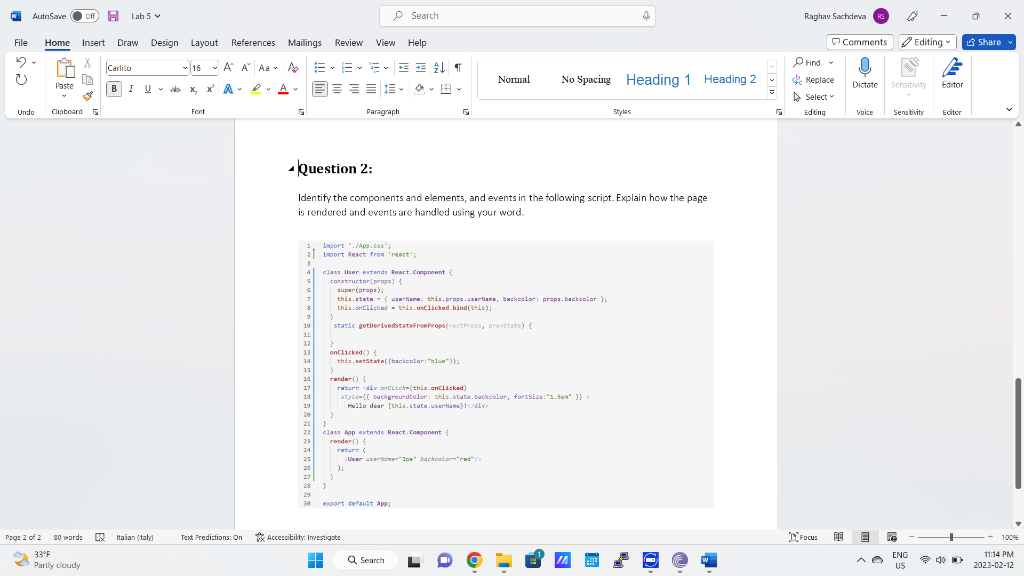This screenshot has width=1024, height=576.
Task: Decrease font size with shrink icon
Action: click(x=246, y=67)
